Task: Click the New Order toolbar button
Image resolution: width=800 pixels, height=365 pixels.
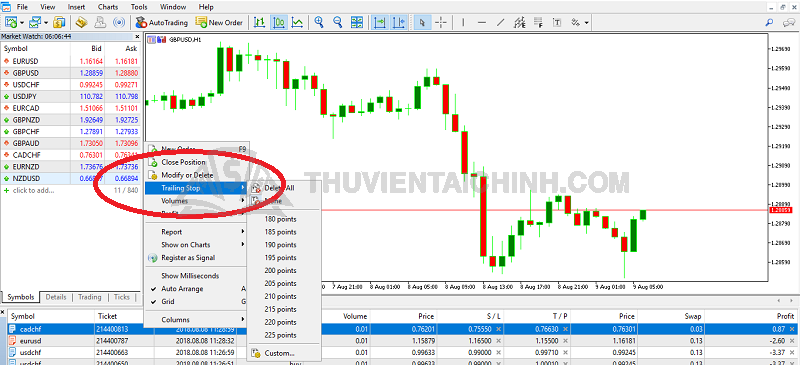Action: (x=219, y=22)
